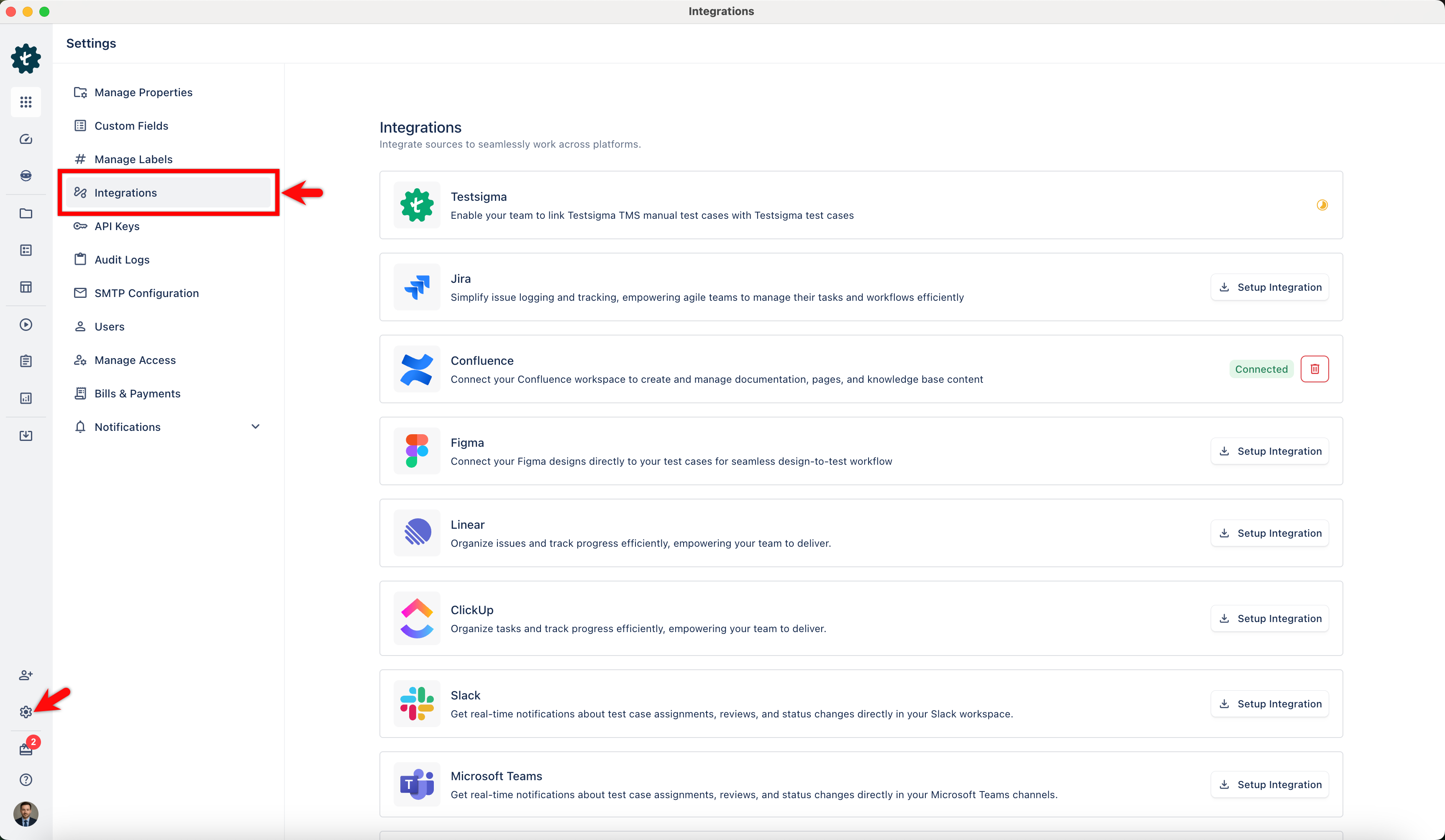
Task: Expand the Notifications section chevron
Action: tap(256, 427)
